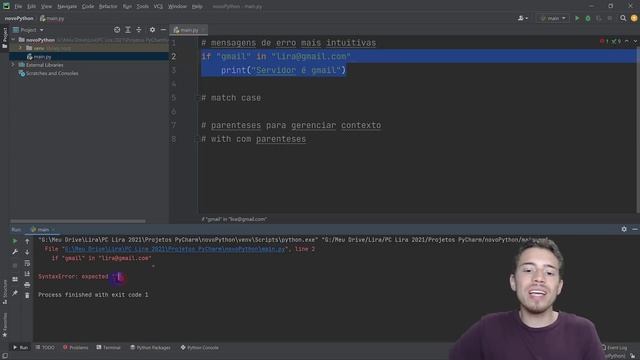Click the Stop icon in Run panel
The image size is (640, 360).
tap(15, 265)
